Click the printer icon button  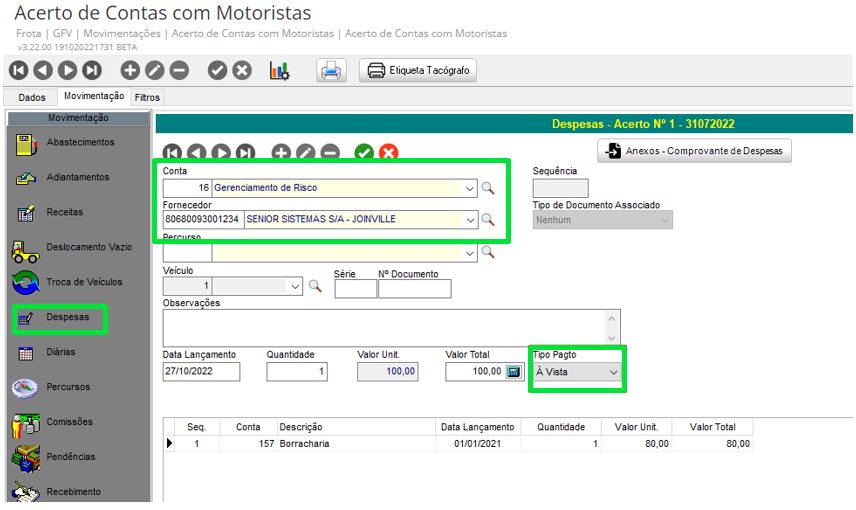pos(331,70)
